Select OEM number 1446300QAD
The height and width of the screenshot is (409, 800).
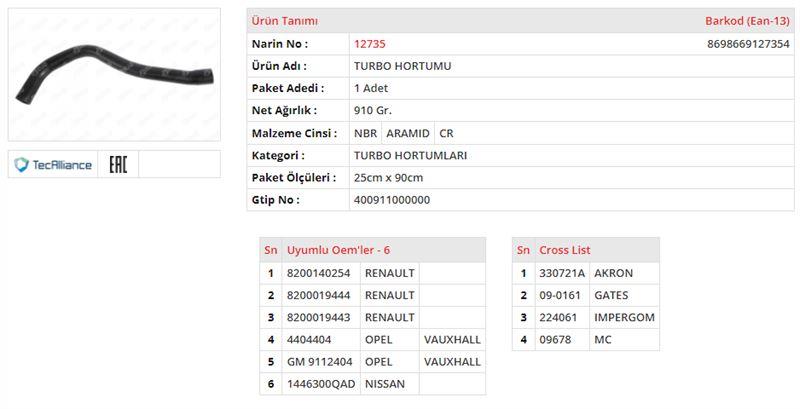(x=321, y=384)
